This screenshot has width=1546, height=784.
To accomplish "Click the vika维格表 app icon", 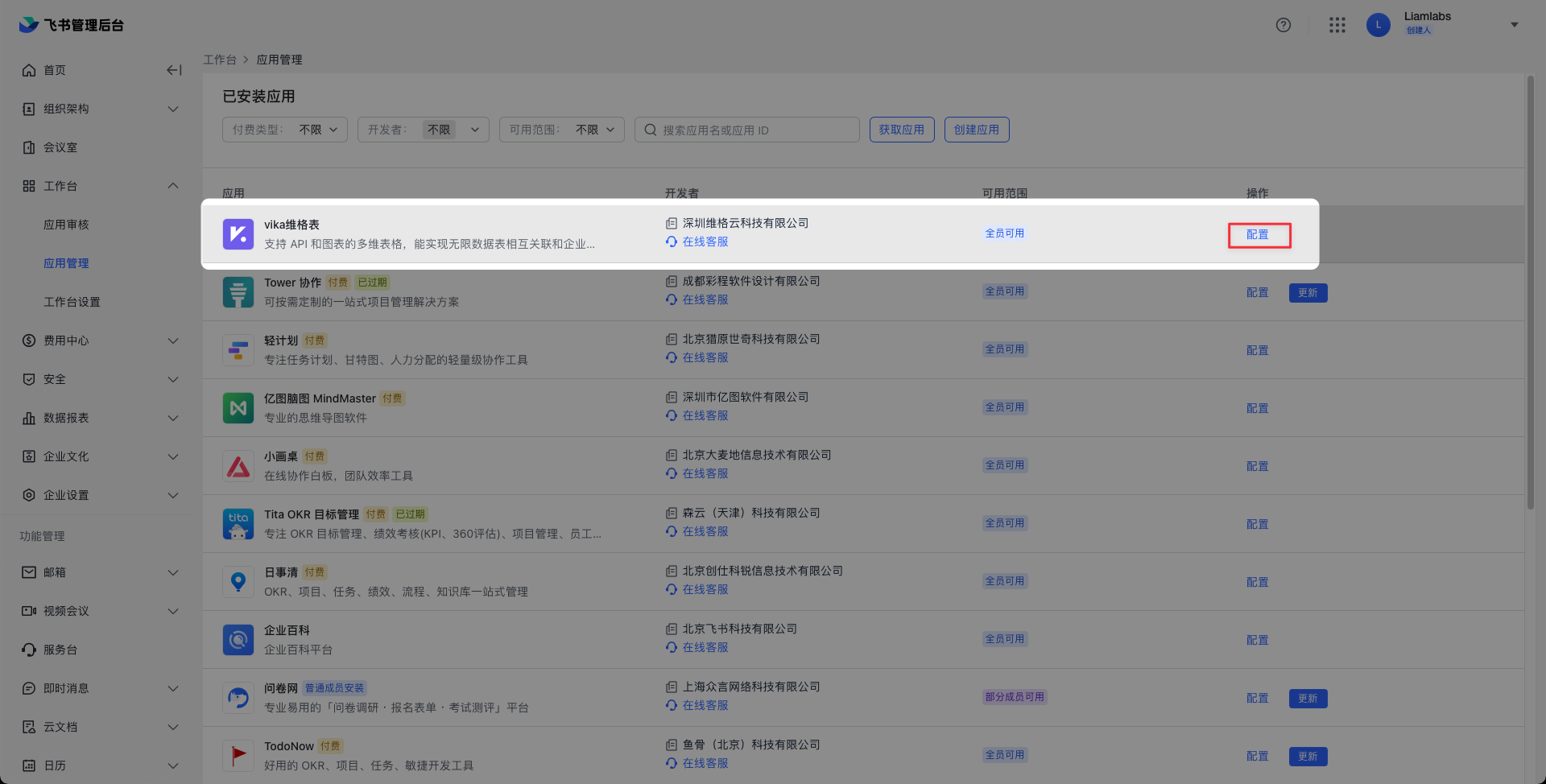I will (238, 234).
